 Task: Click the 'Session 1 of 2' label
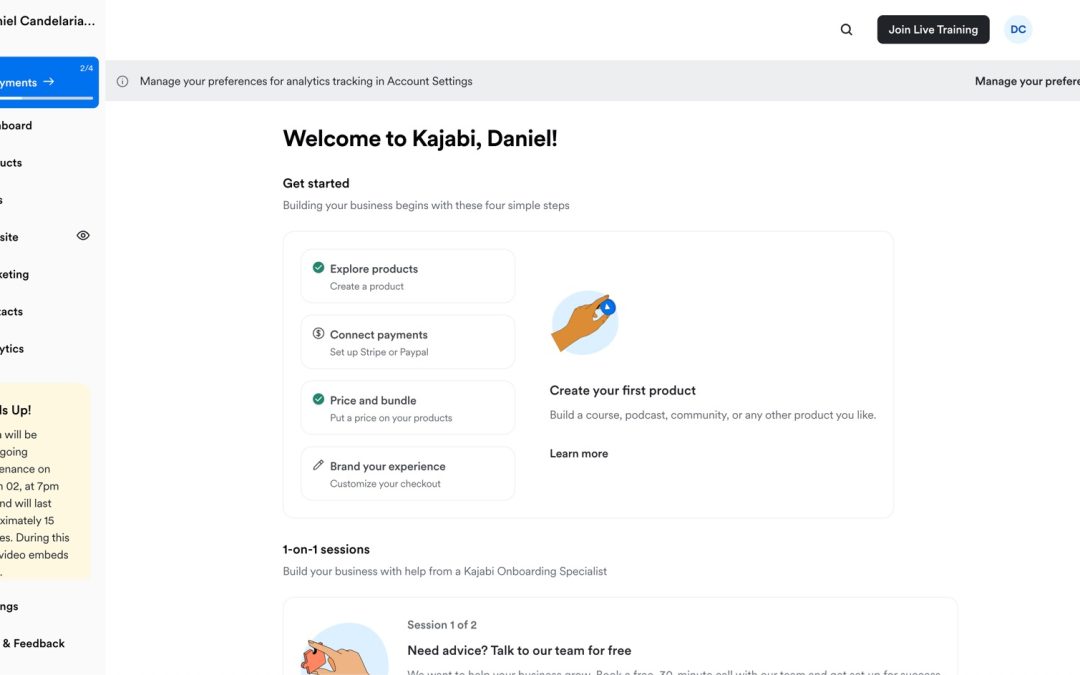click(x=442, y=625)
